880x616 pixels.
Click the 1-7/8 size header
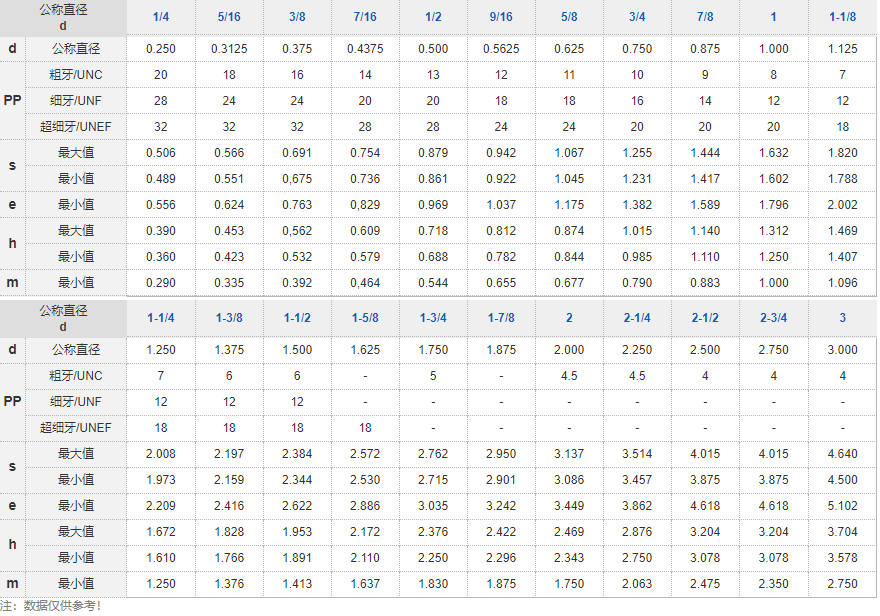coord(501,318)
